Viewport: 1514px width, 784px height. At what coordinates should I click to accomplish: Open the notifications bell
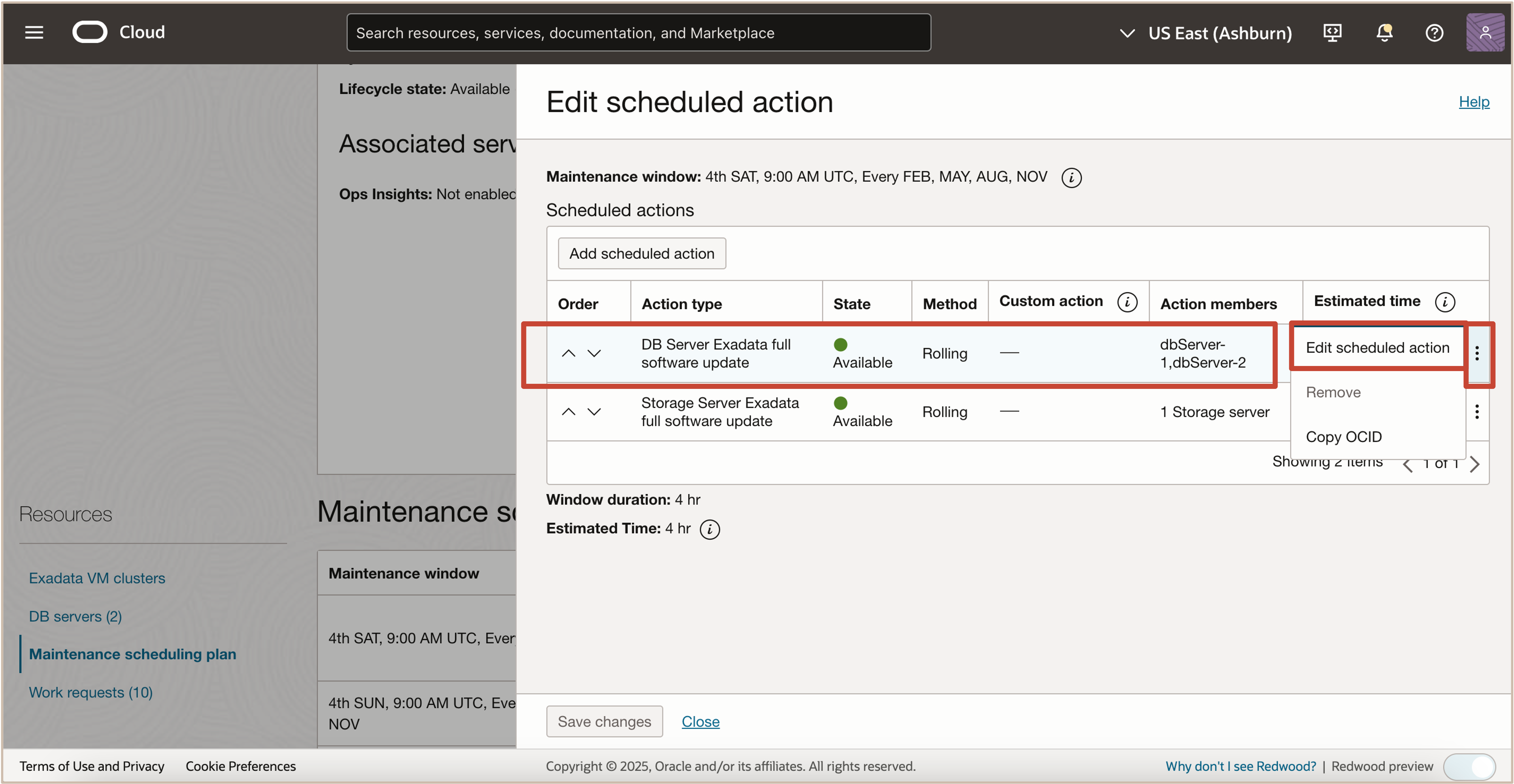(x=1384, y=32)
